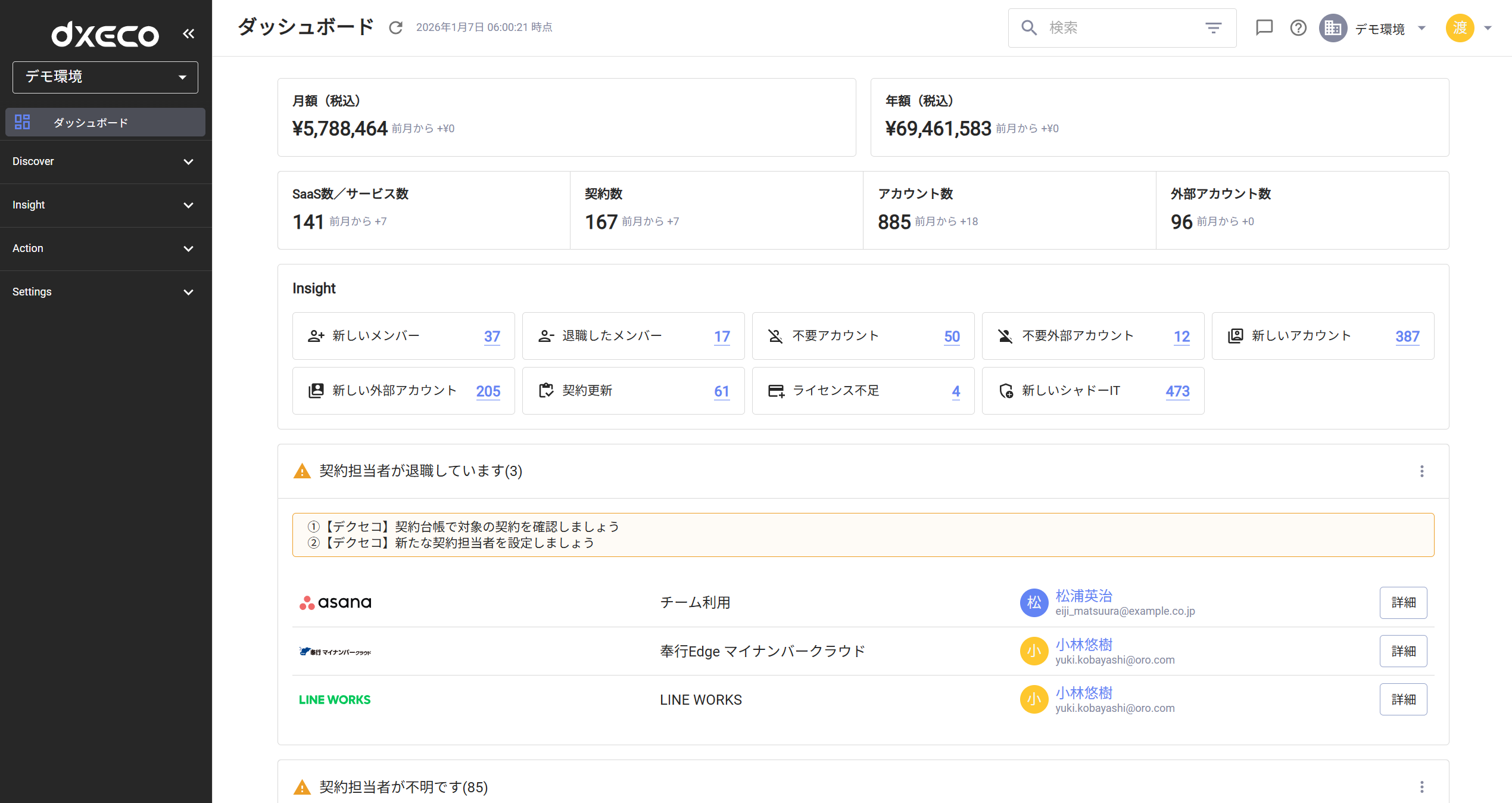Open the 渡 user avatar
Screen dimensions: 1512x803
[1460, 27]
